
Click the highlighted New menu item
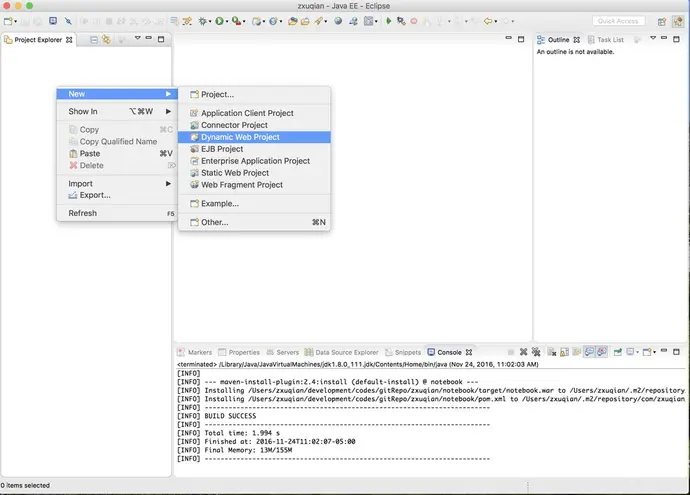point(117,94)
